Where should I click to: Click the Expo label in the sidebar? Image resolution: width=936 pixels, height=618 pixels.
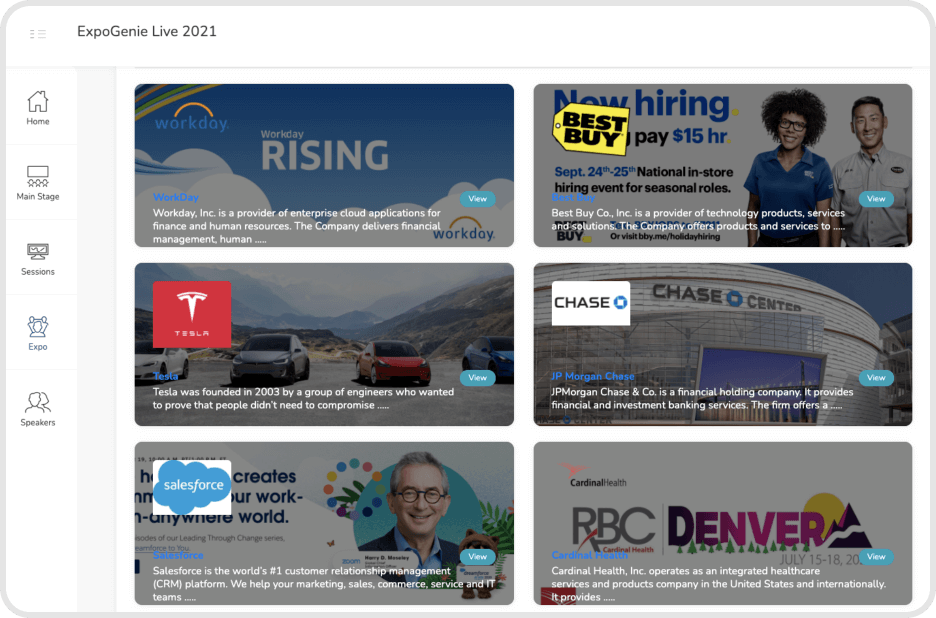pos(38,347)
